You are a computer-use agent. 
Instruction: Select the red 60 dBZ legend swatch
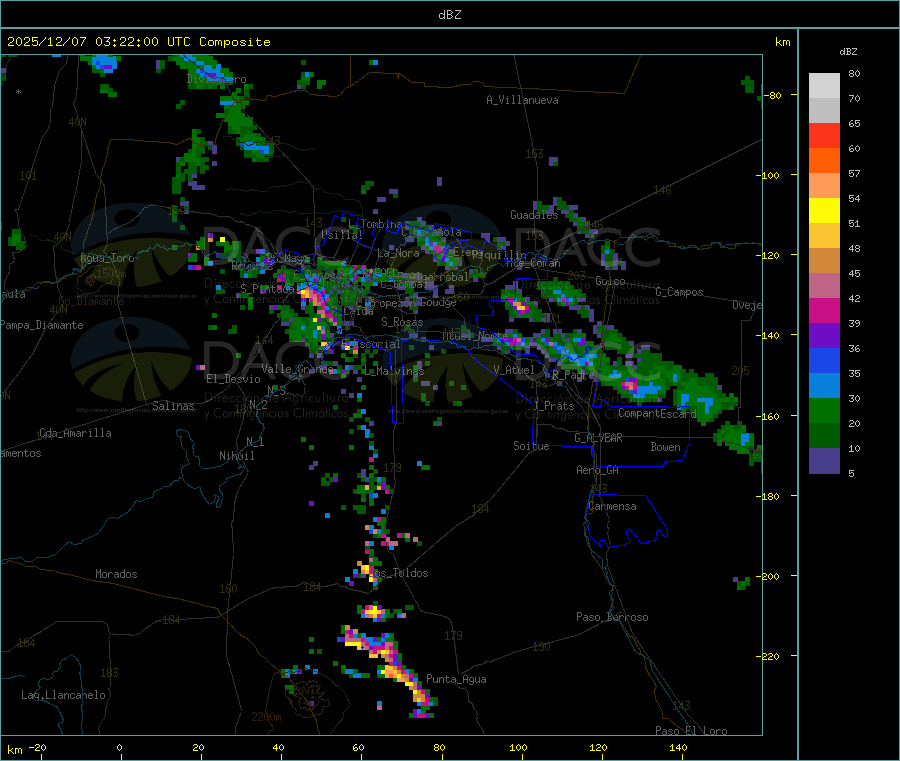pyautogui.click(x=824, y=135)
